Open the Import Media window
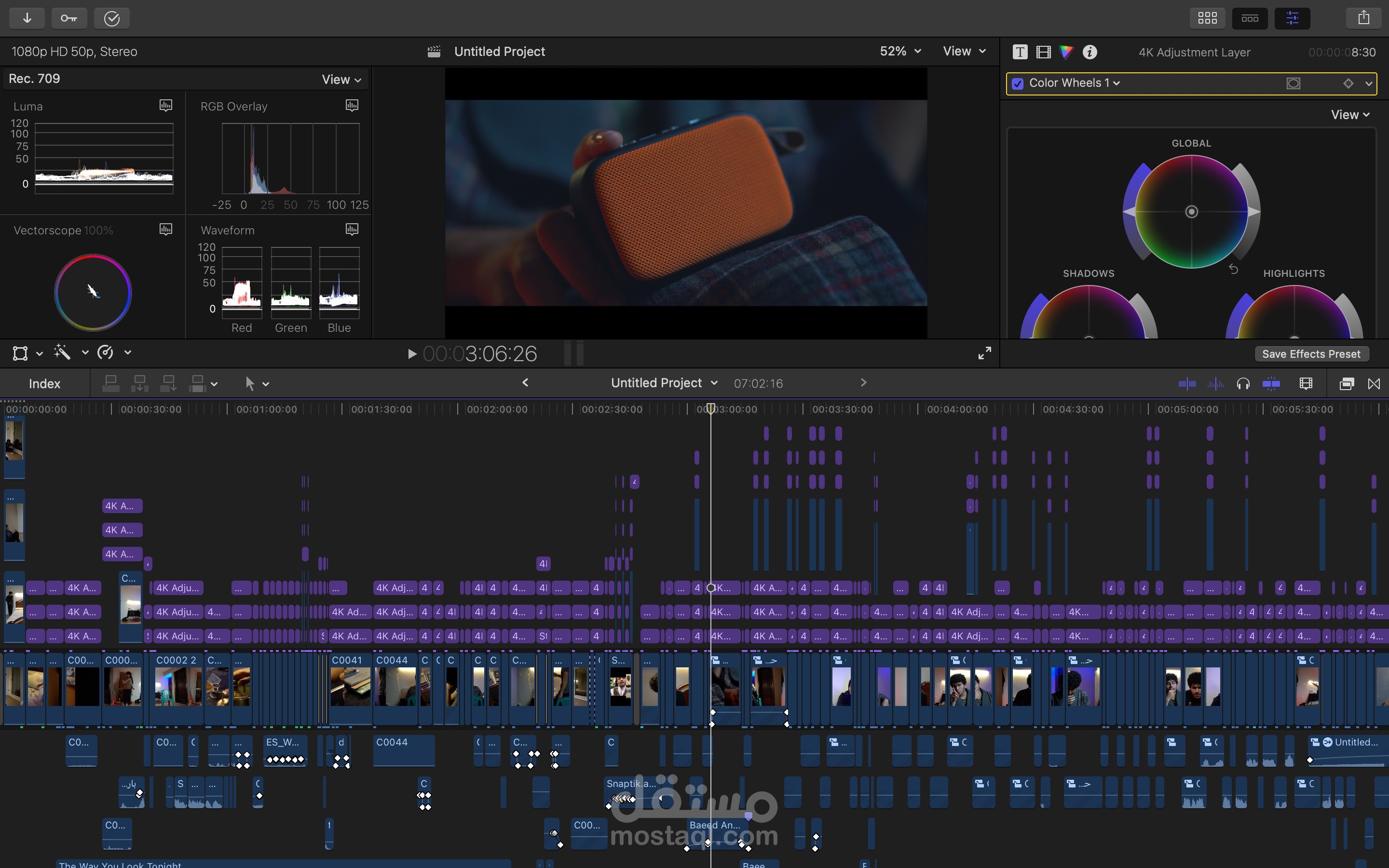Screen dimensions: 1389x868 click(x=27, y=18)
